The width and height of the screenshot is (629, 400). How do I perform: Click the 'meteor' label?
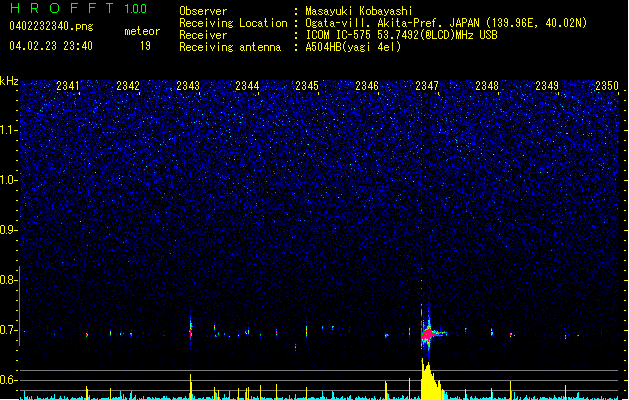click(x=142, y=31)
